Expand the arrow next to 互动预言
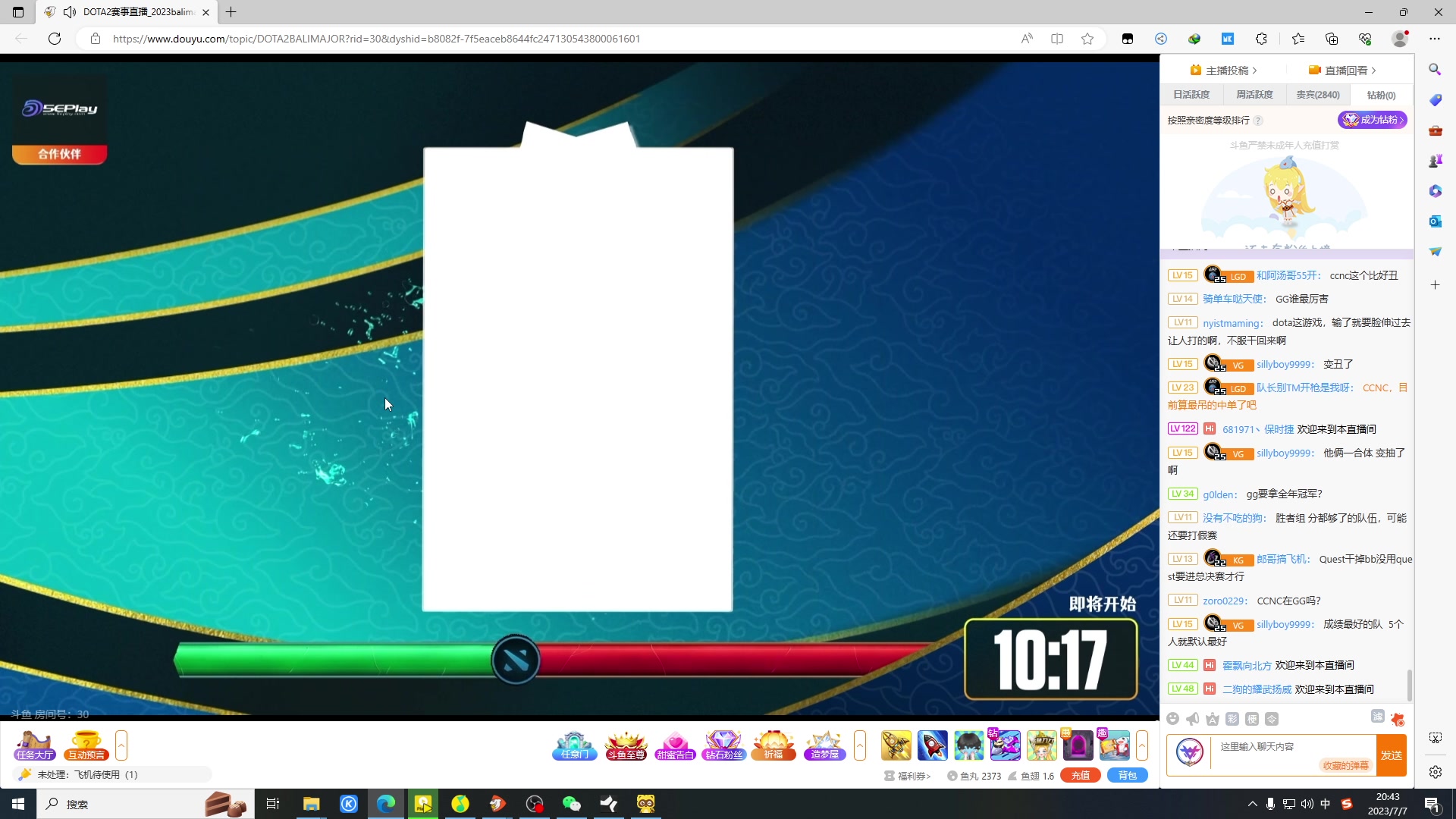The width and height of the screenshot is (1456, 819). (x=121, y=745)
